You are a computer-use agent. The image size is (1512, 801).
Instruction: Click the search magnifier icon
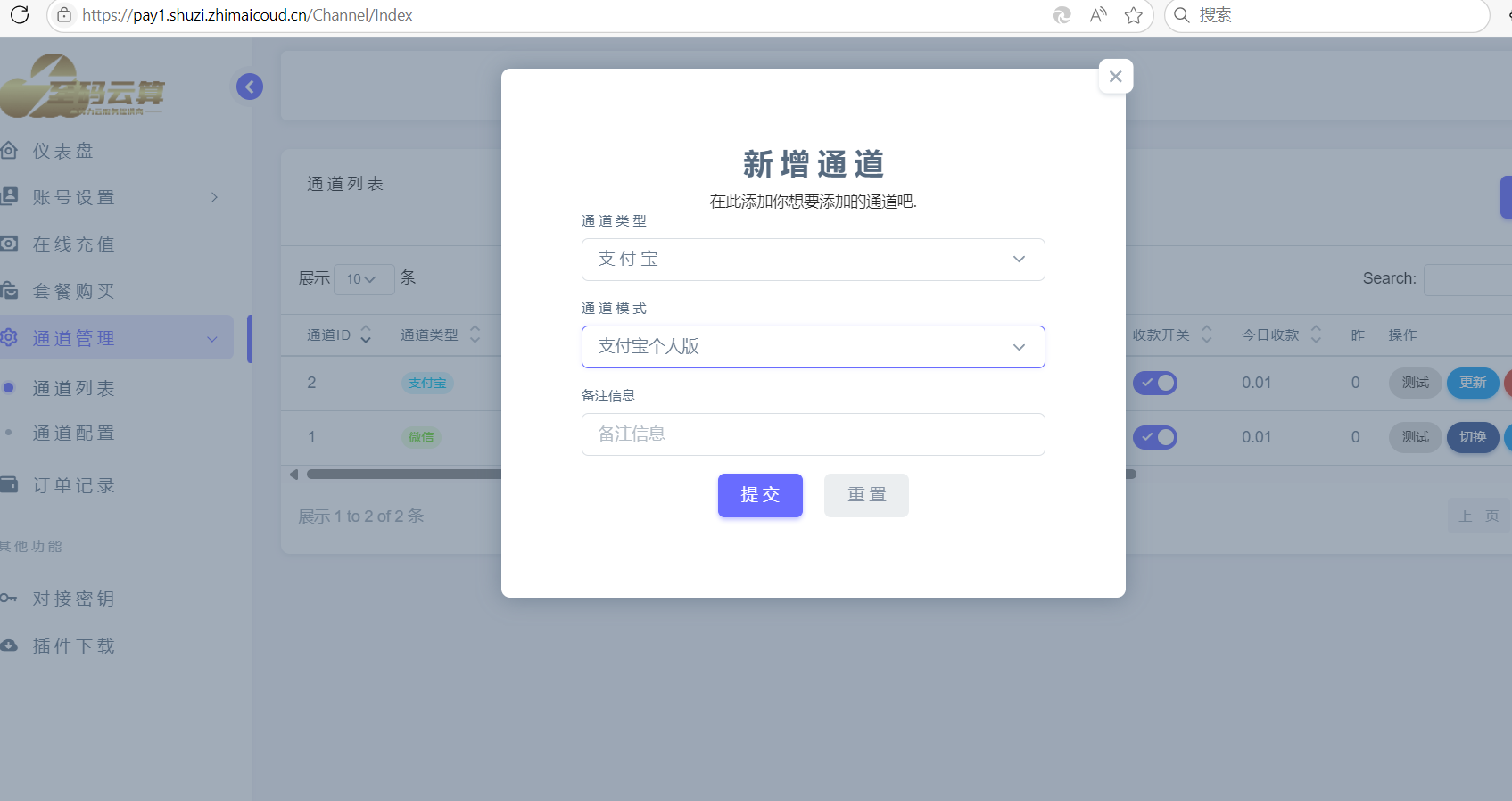(1182, 15)
